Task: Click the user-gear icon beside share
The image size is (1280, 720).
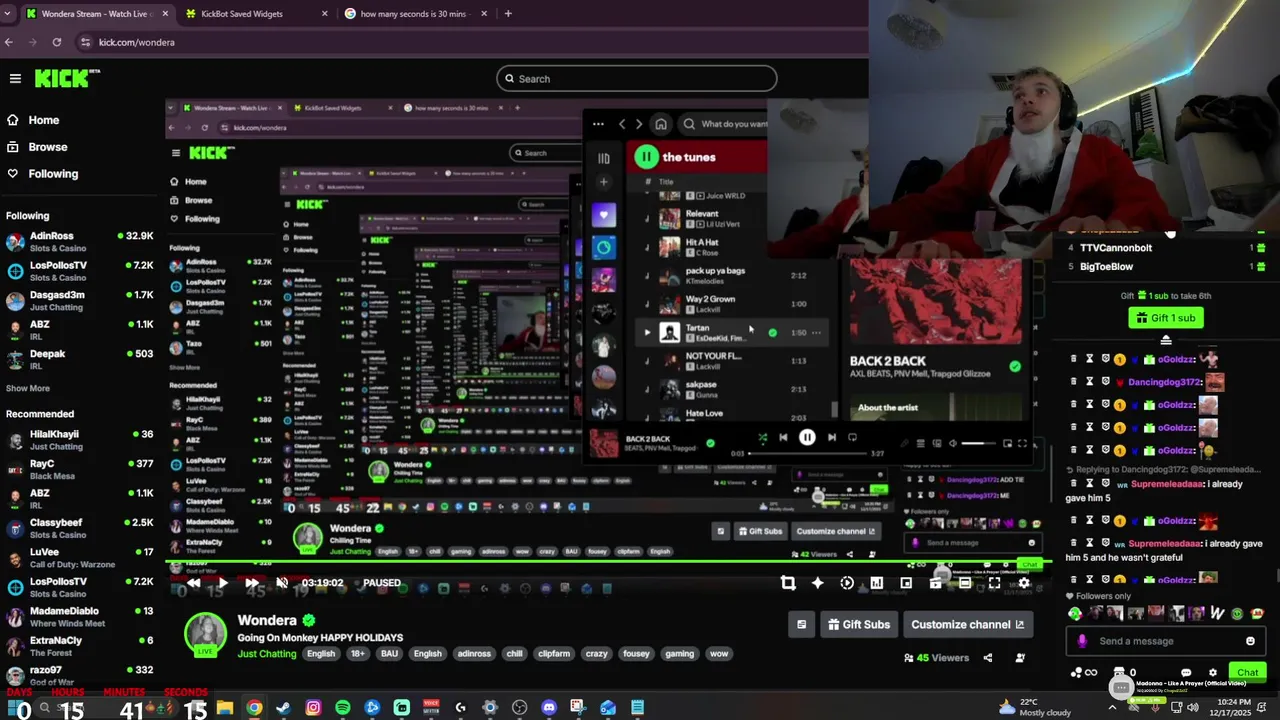Action: point(1020,658)
